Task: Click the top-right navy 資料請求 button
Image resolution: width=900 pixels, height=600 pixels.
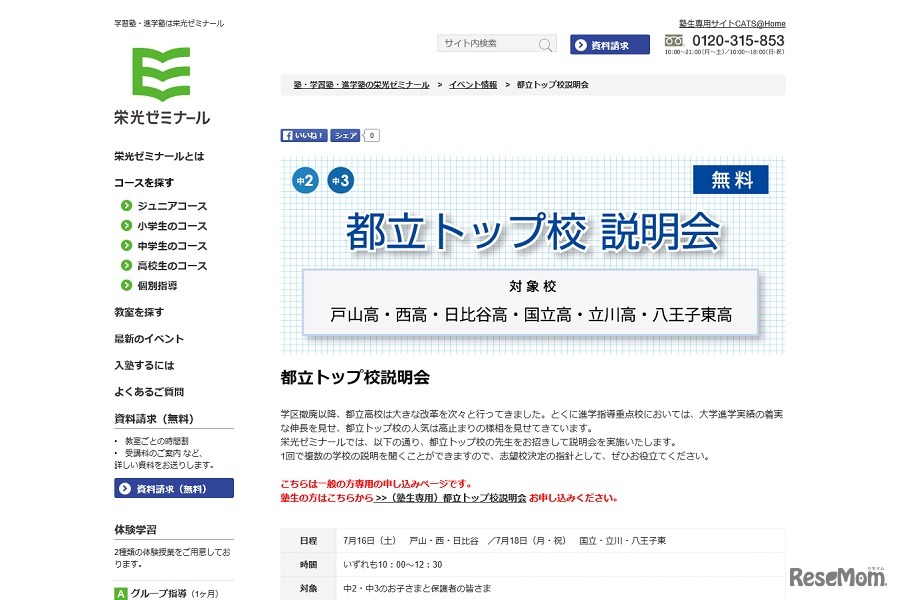Action: click(609, 44)
